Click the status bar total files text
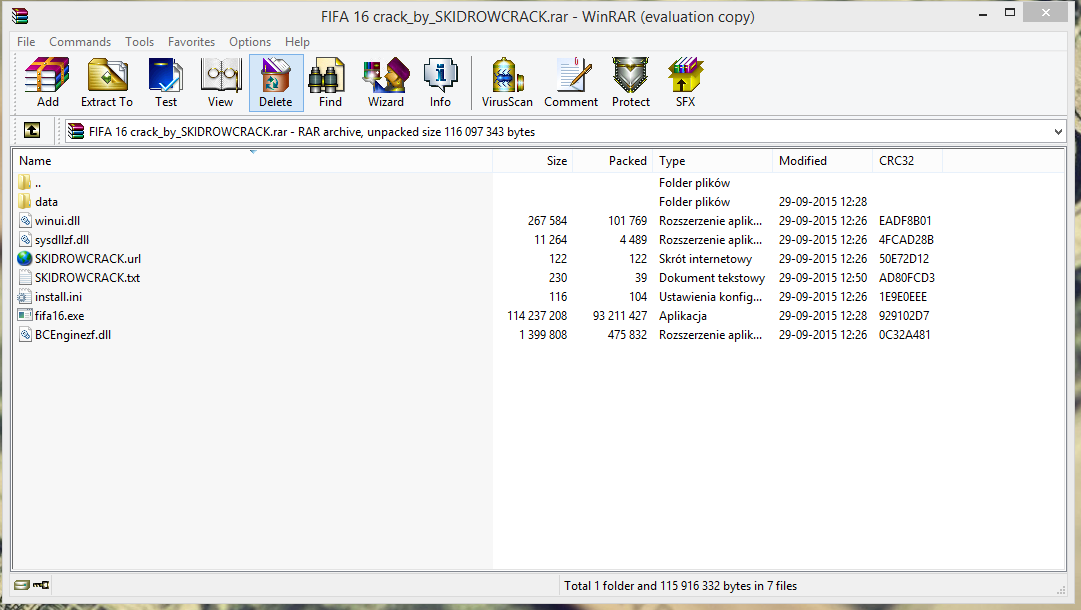Screen dimensions: 1081x610 coord(680,586)
